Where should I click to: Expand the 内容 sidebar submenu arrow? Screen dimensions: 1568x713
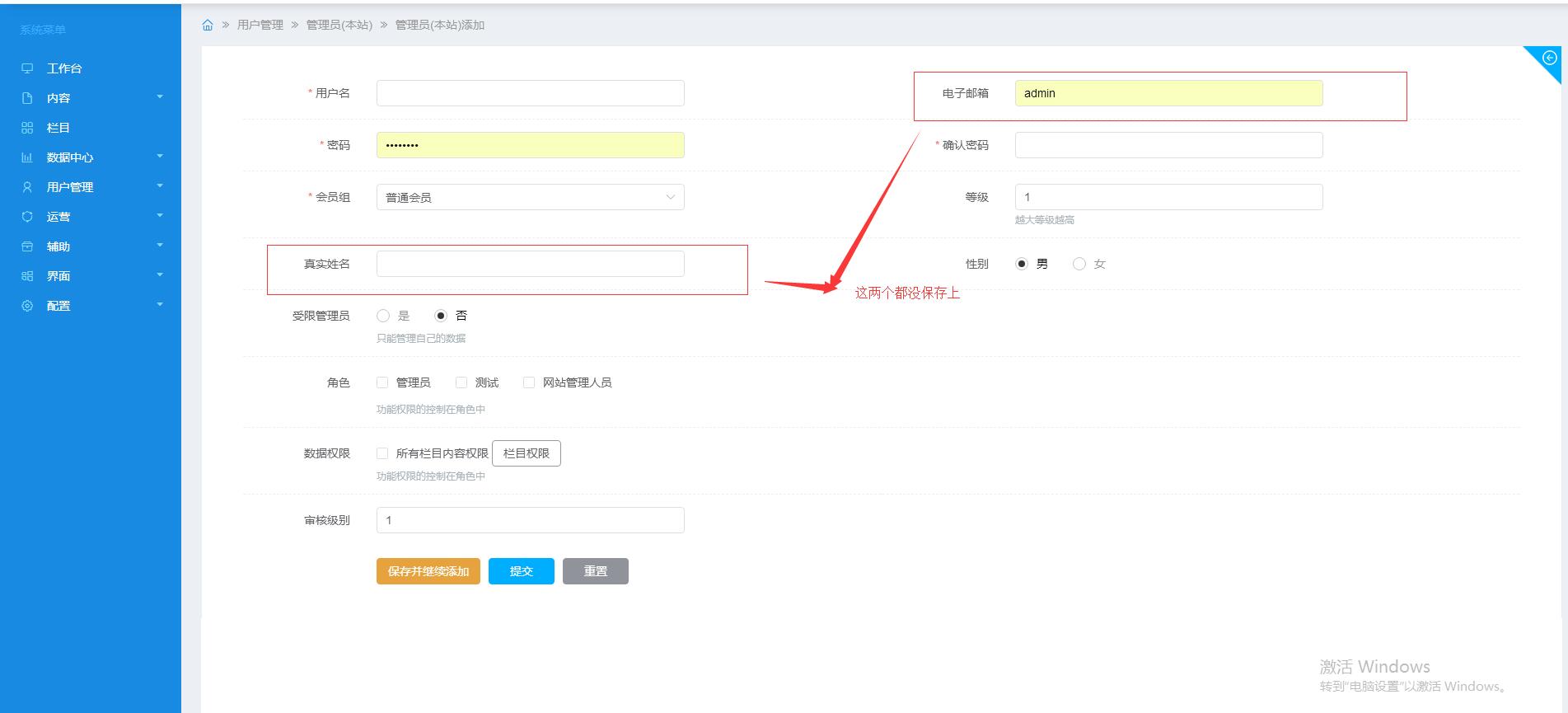pos(160,97)
